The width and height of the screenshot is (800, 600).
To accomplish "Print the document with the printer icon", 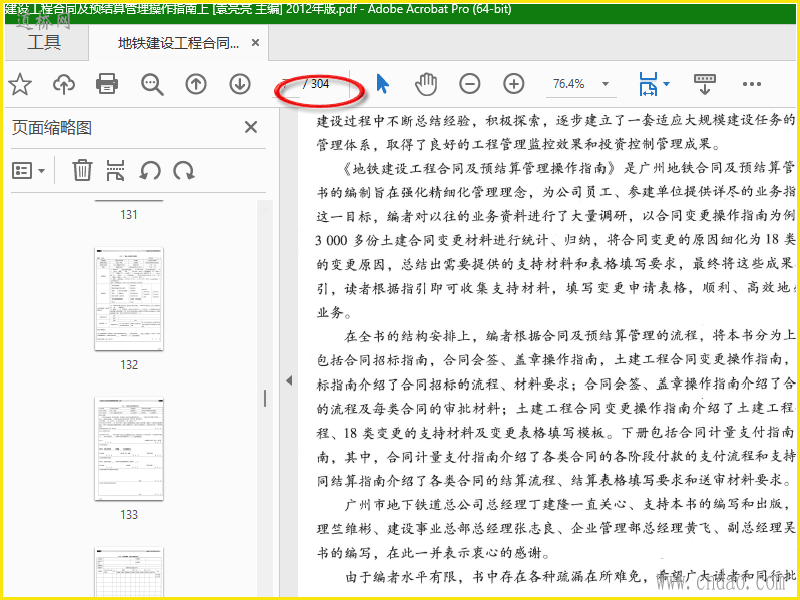I will point(107,84).
